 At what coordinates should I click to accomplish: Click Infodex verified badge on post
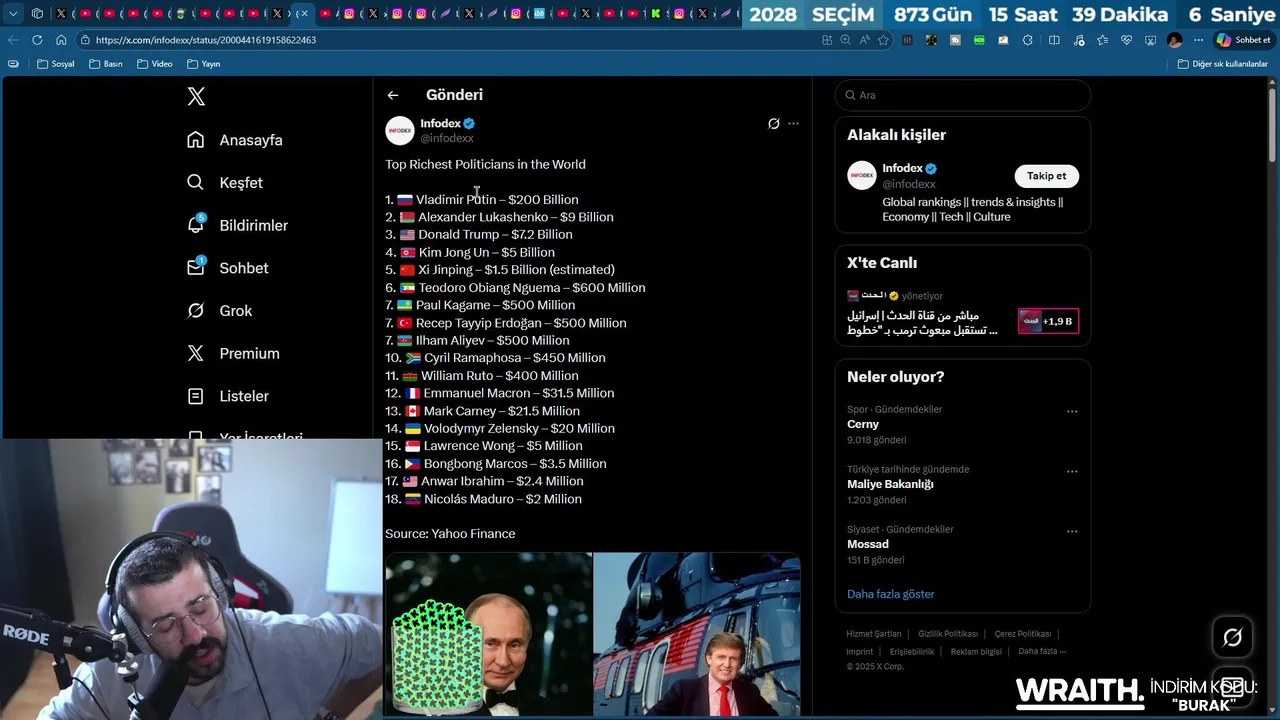tap(469, 124)
